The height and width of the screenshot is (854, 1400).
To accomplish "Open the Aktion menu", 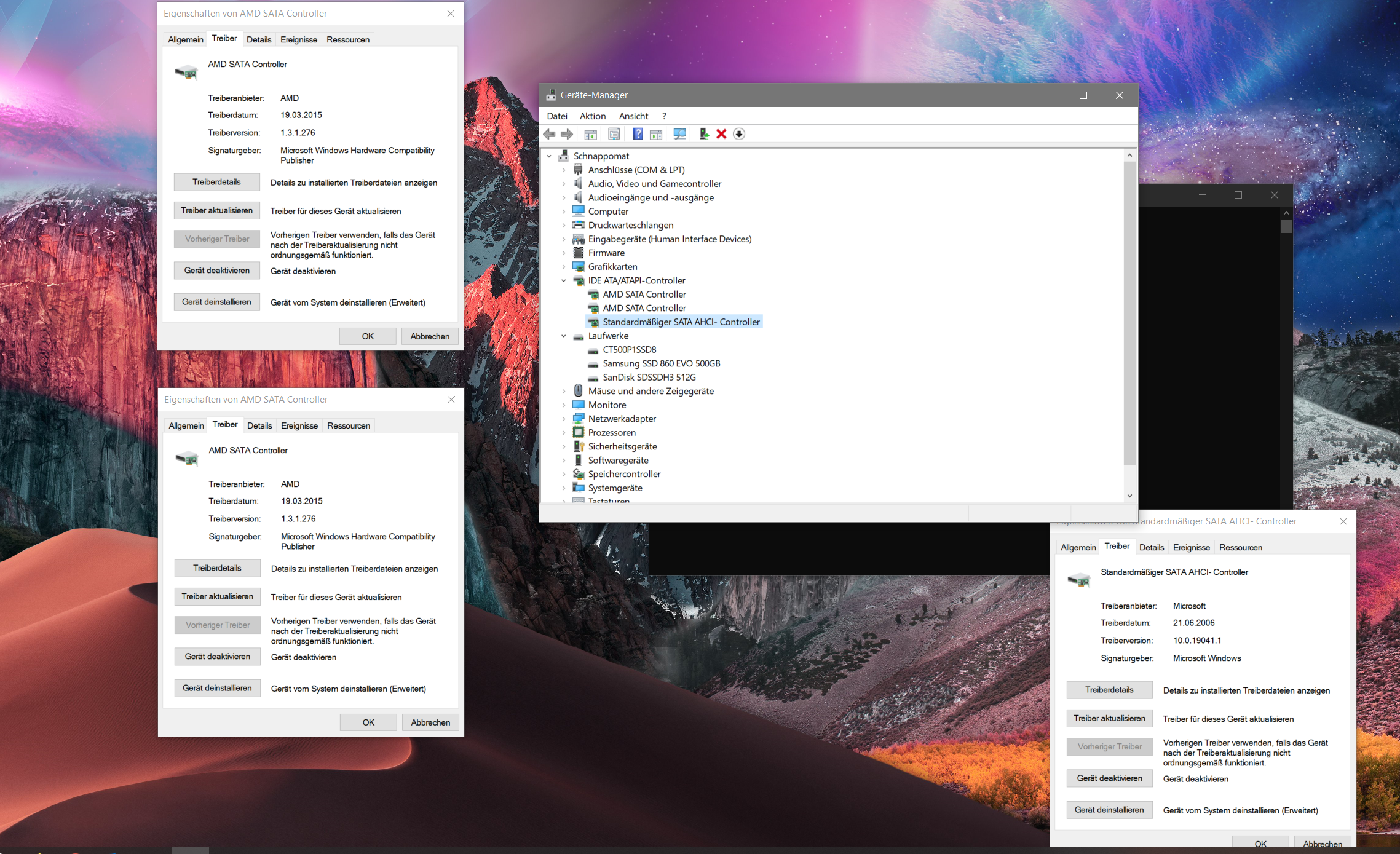I will (x=592, y=116).
